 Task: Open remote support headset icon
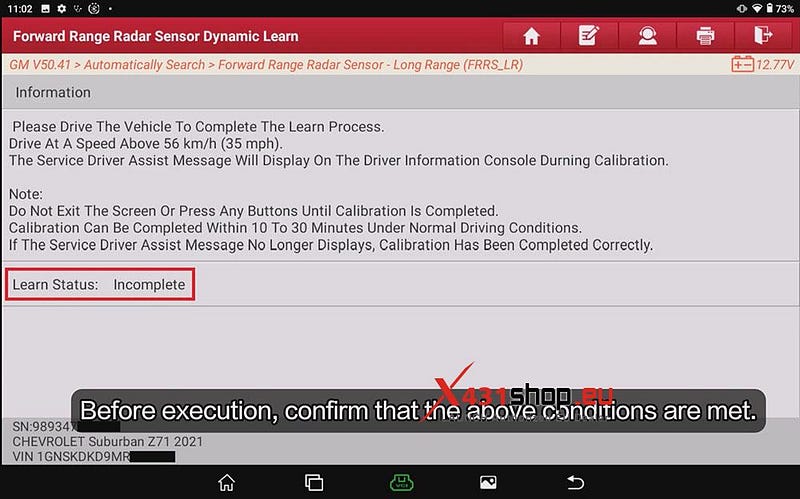[x=647, y=36]
